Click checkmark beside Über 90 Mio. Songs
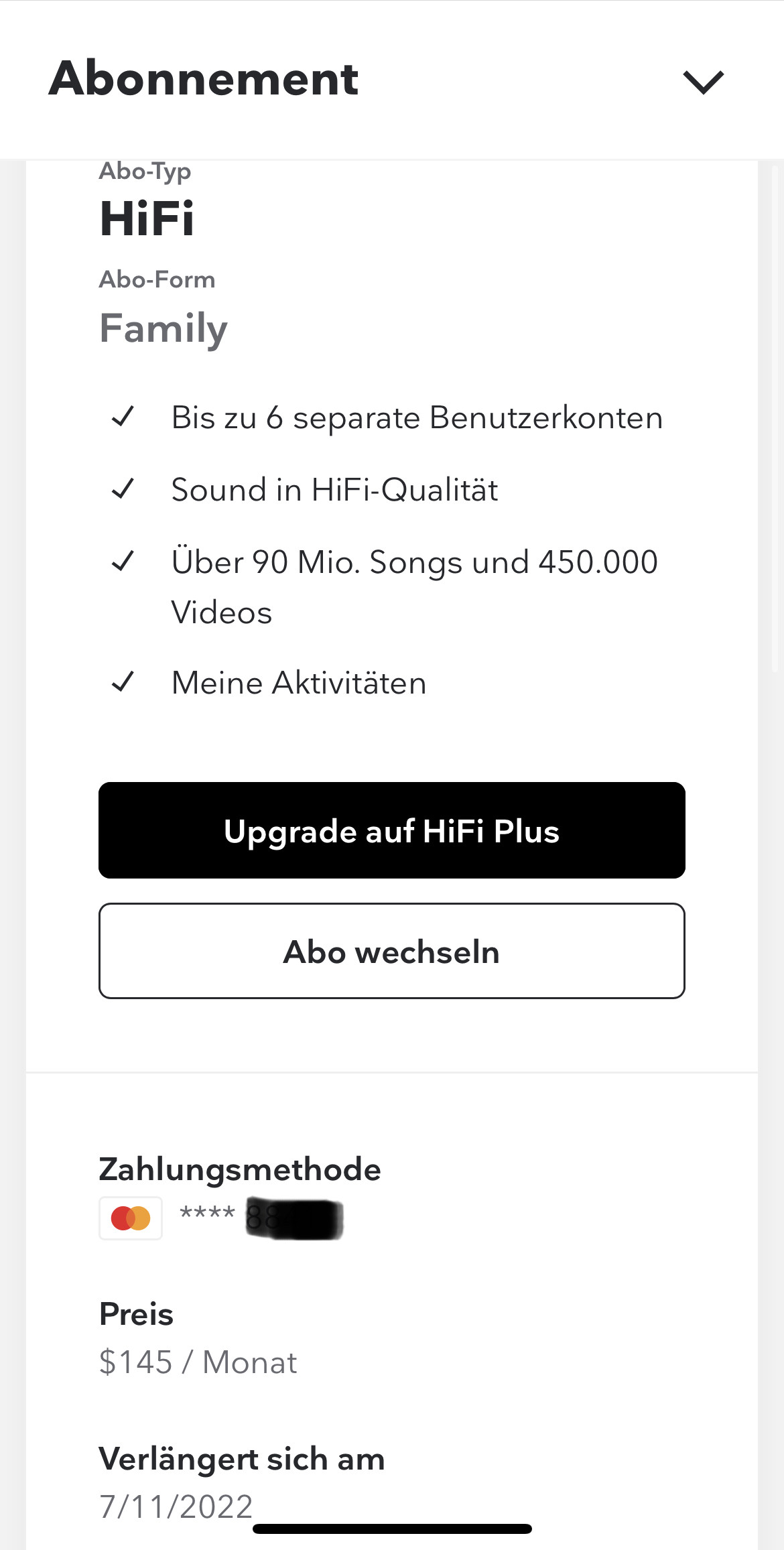This screenshot has height=1550, width=784. point(123,561)
